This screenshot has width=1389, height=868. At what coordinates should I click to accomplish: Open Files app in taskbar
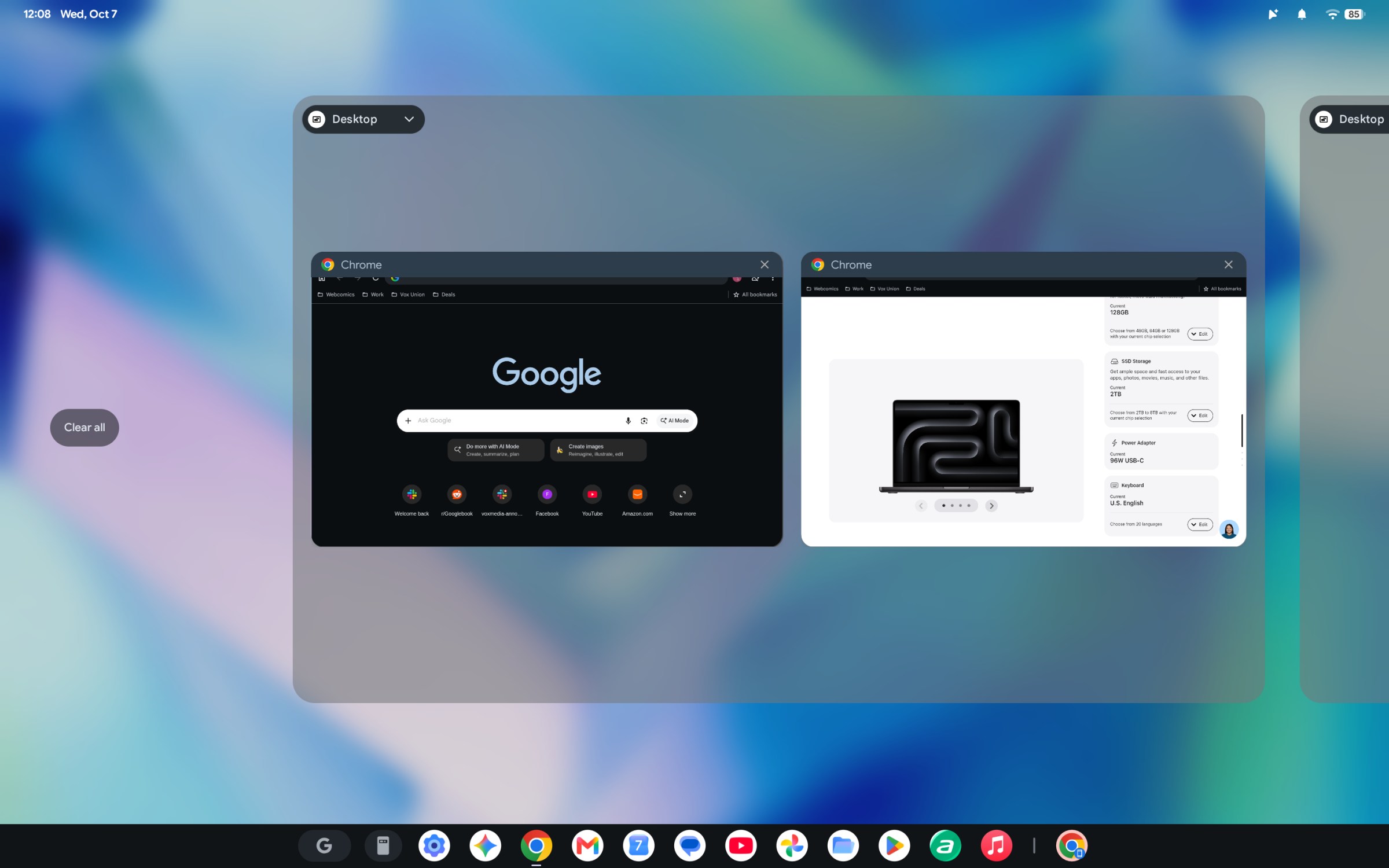click(x=843, y=845)
